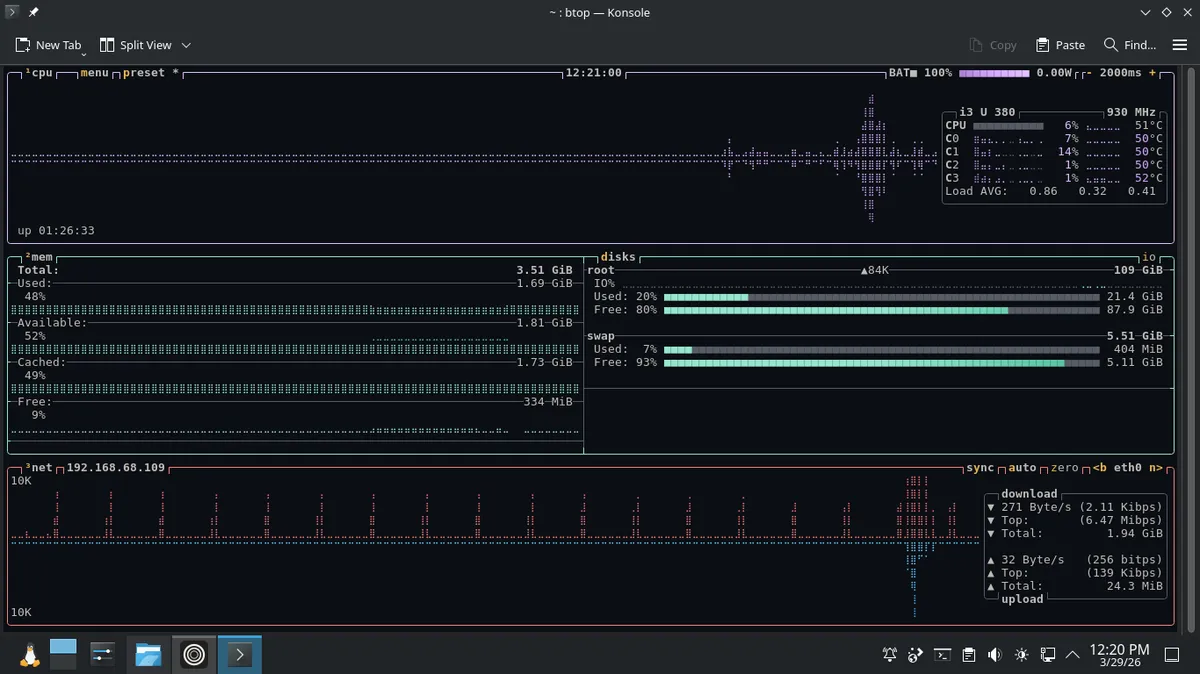Show hidden system tray icons
Image resolution: width=1200 pixels, height=674 pixels.
click(x=1072, y=655)
